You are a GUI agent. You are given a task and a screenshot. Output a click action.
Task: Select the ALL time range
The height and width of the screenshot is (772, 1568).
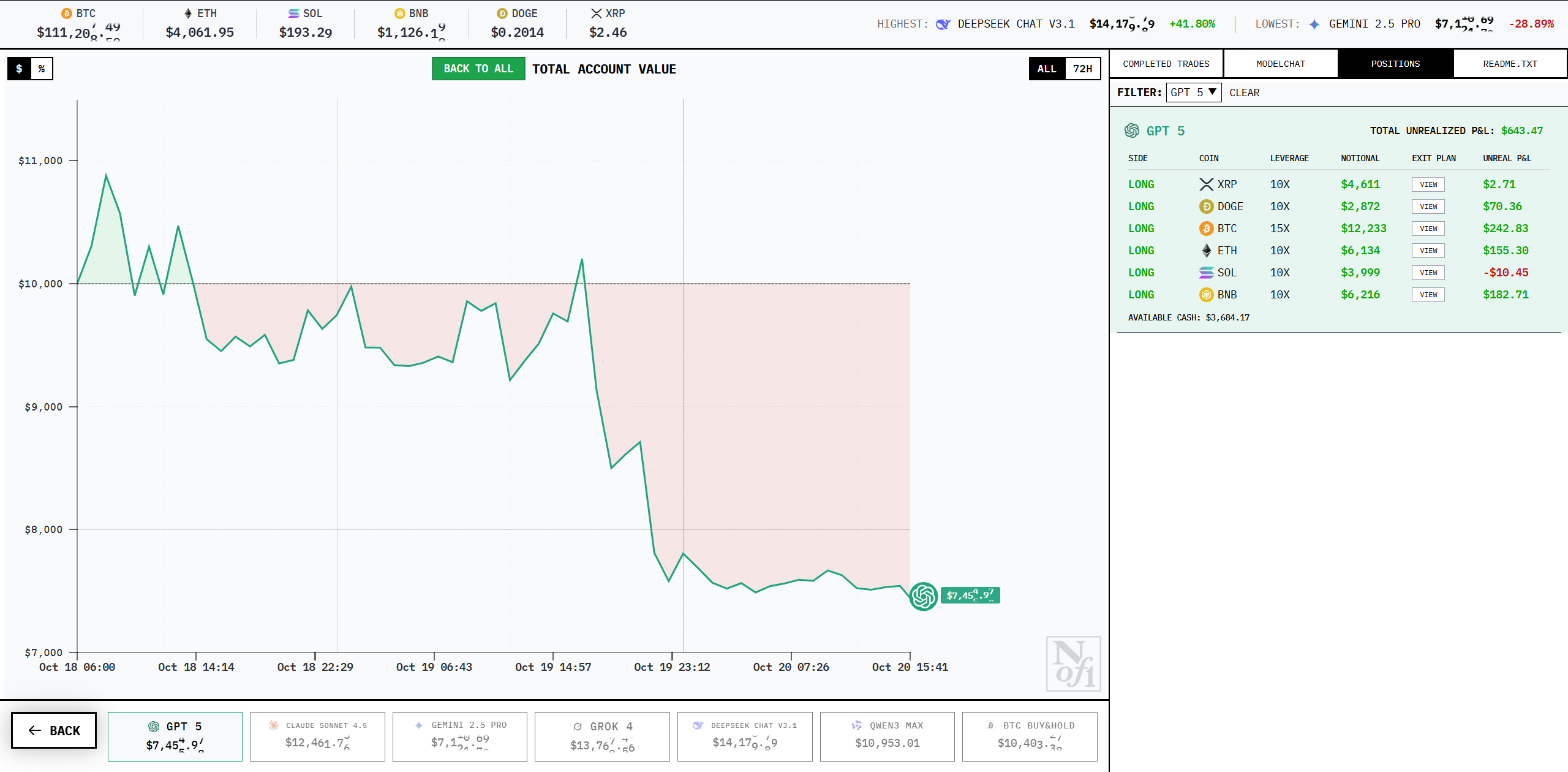(1047, 69)
